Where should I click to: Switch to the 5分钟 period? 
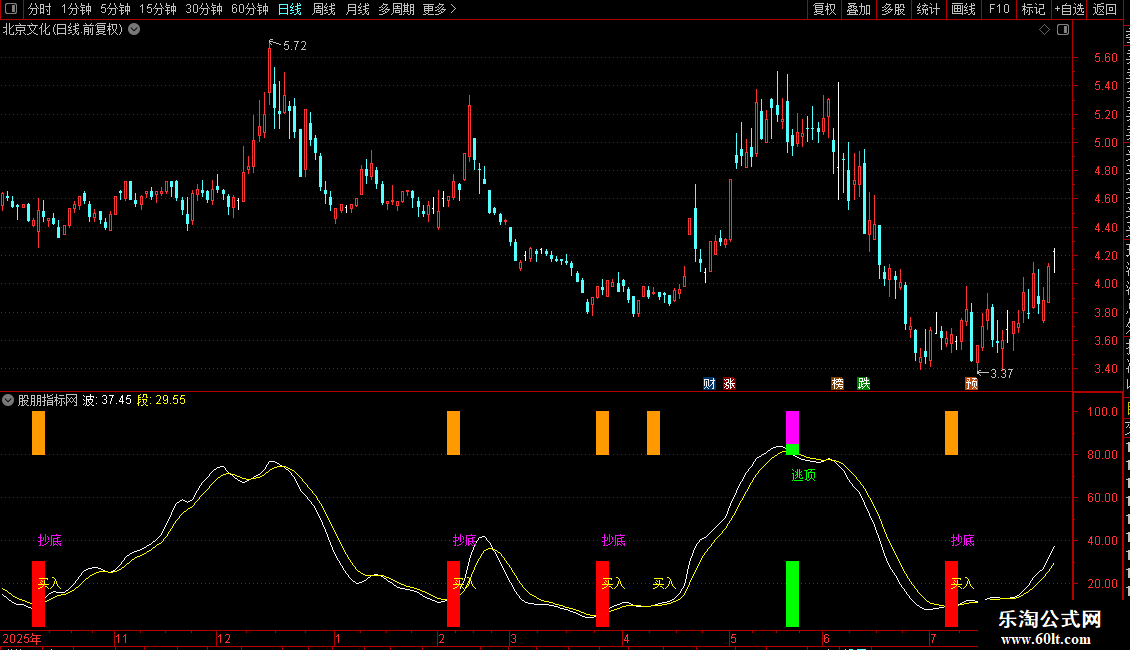[x=115, y=9]
